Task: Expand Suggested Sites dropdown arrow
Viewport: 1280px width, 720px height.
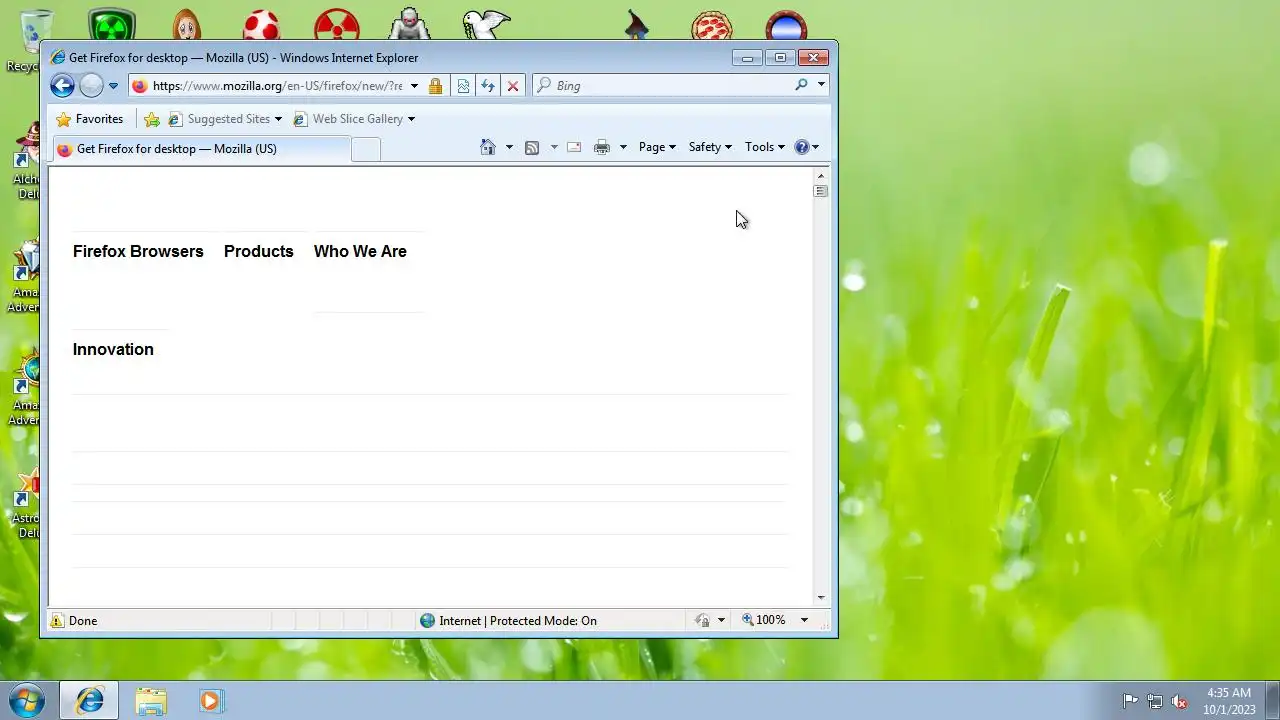Action: tap(278, 119)
